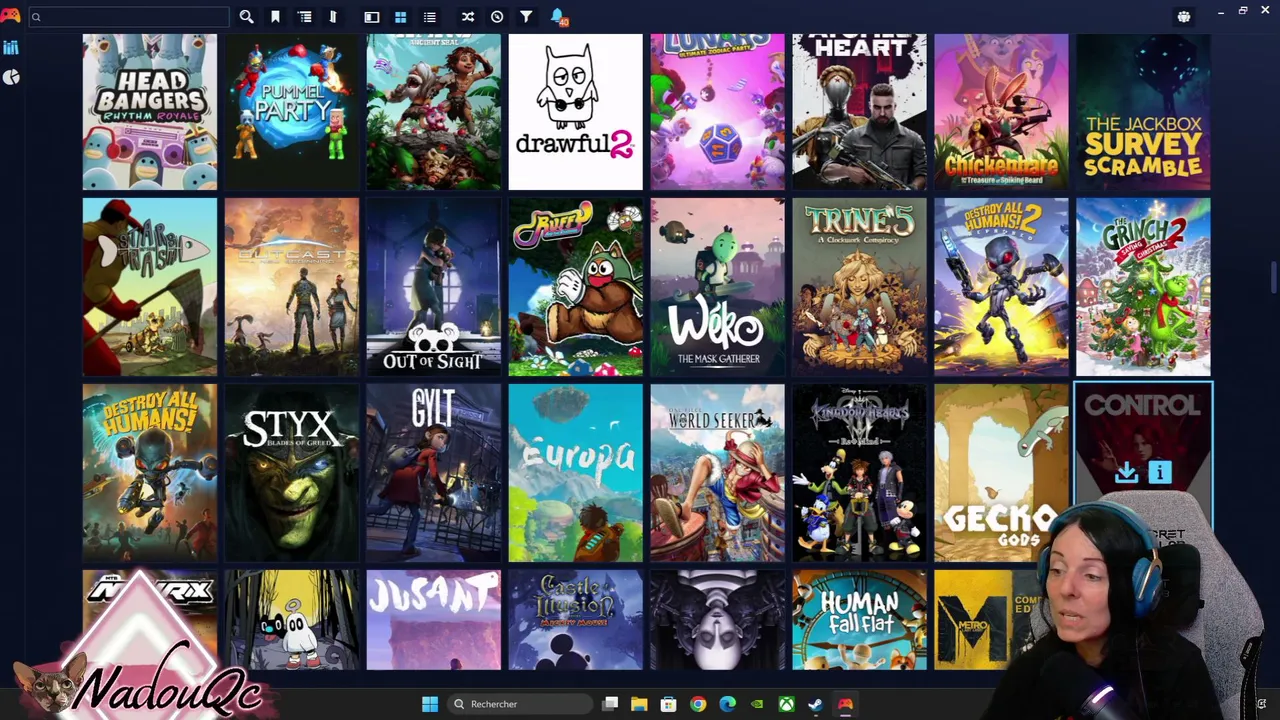Open the Xbox app from the taskbar
This screenshot has height=720, width=1280.
[x=787, y=704]
